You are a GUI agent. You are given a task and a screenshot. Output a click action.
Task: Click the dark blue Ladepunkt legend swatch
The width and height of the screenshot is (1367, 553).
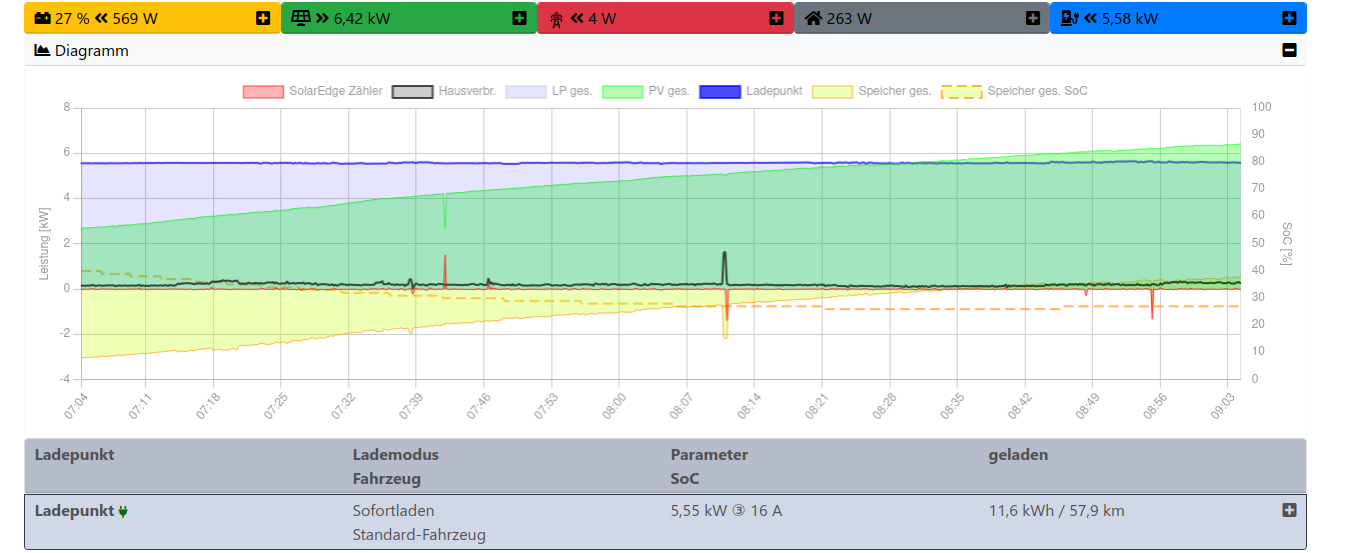tap(720, 91)
